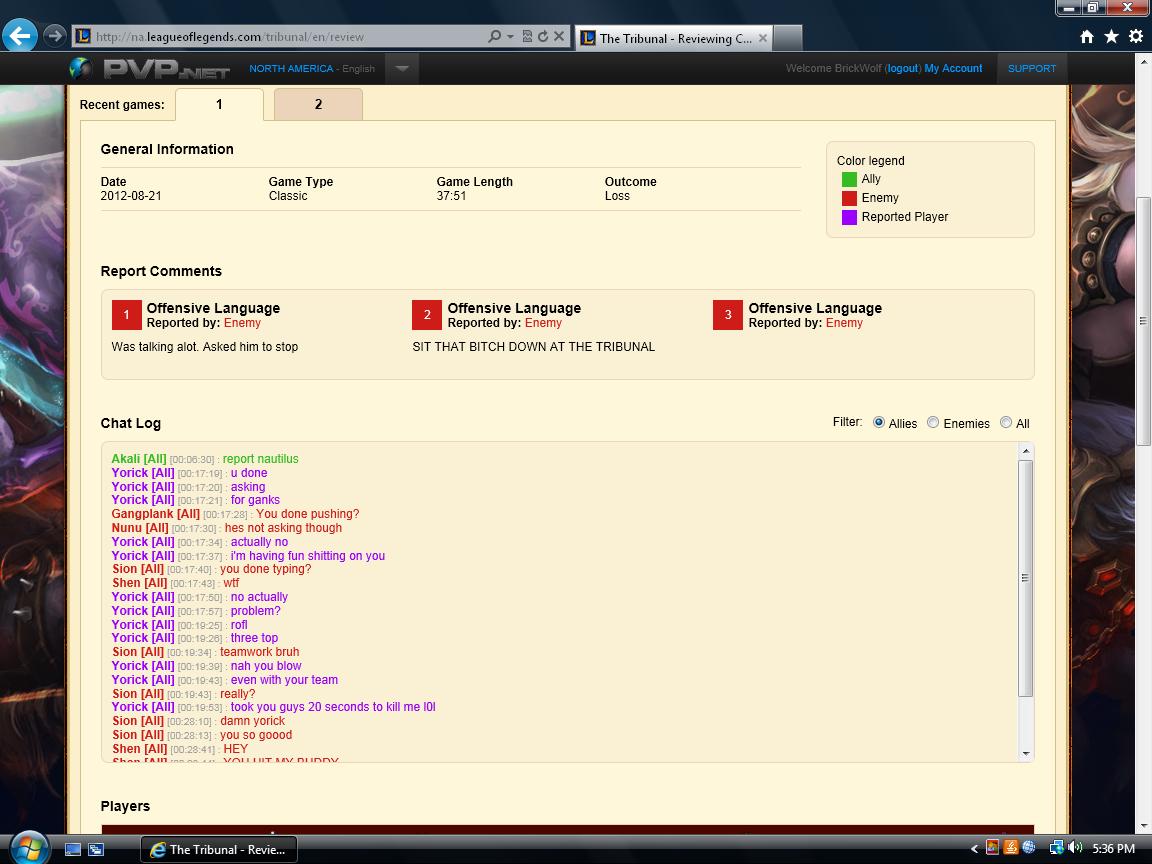This screenshot has width=1152, height=864.
Task: Click the Windows Start orb
Action: [x=28, y=848]
